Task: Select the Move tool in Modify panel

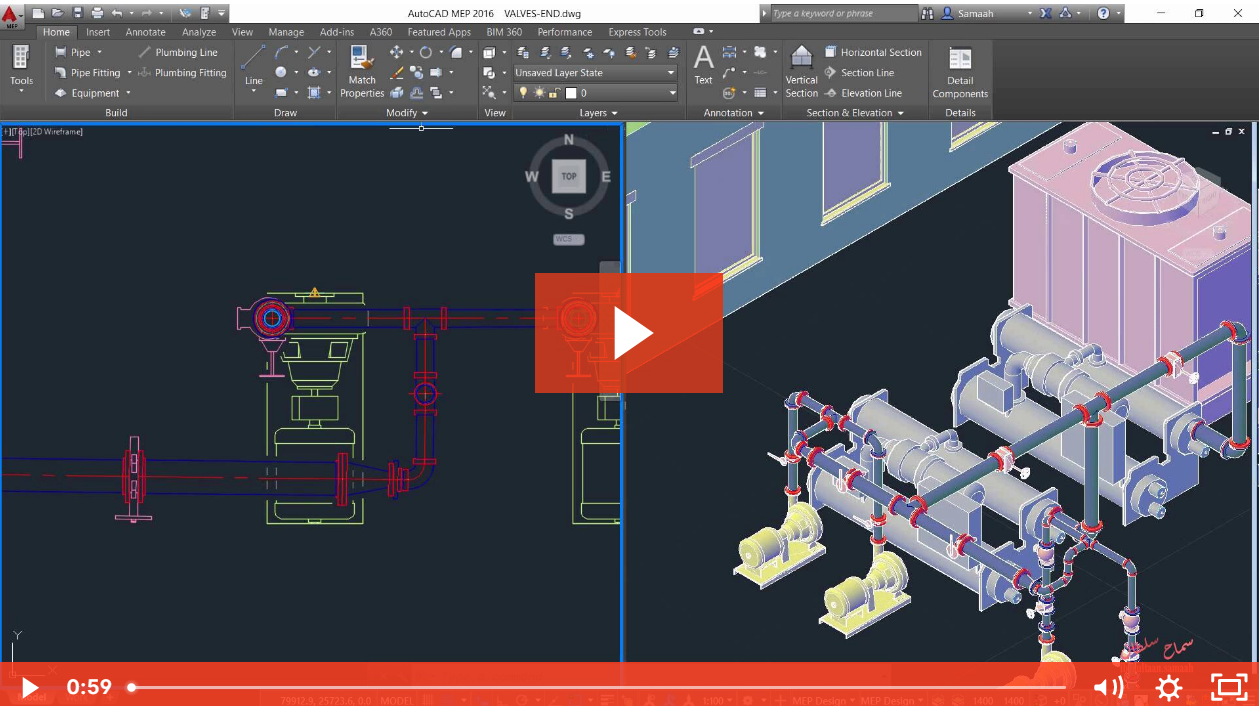Action: pyautogui.click(x=396, y=52)
